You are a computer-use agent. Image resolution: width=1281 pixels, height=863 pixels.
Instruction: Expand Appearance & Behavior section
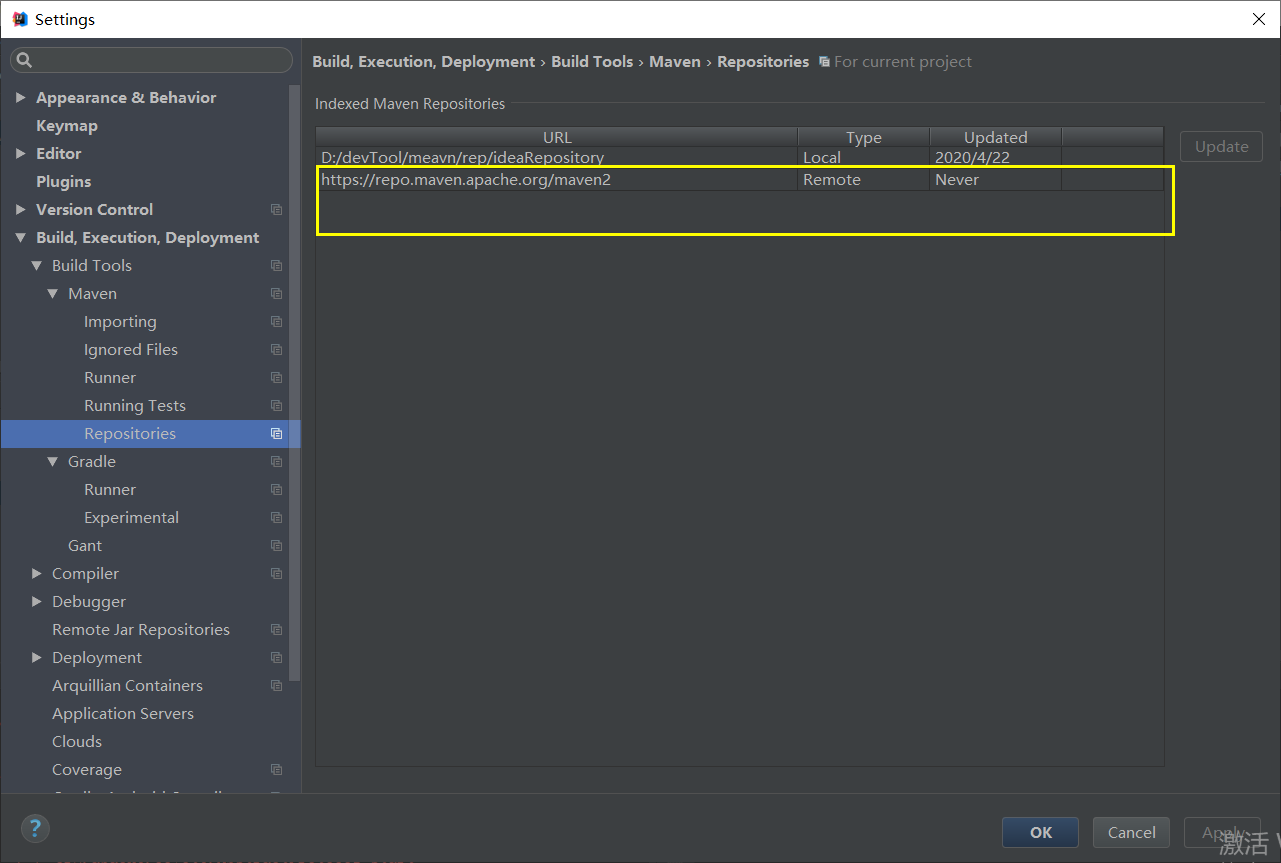coord(21,97)
